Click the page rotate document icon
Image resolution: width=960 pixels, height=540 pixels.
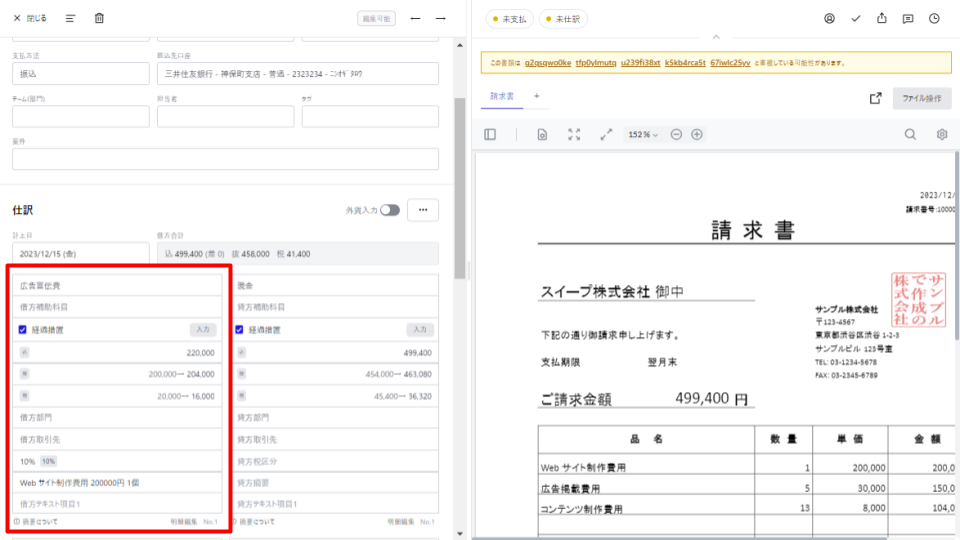(x=542, y=134)
